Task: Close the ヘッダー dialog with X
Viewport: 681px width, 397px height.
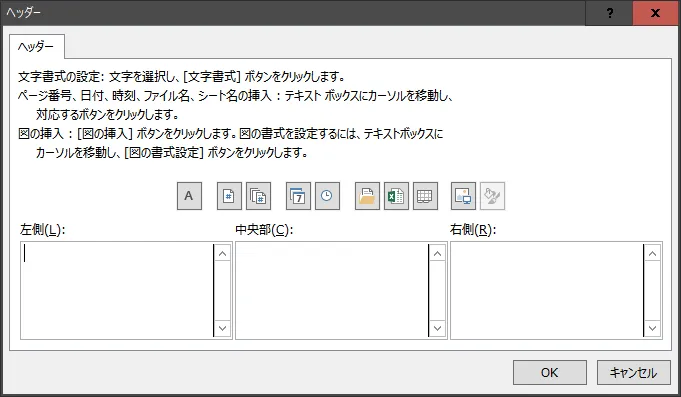Action: coord(655,13)
